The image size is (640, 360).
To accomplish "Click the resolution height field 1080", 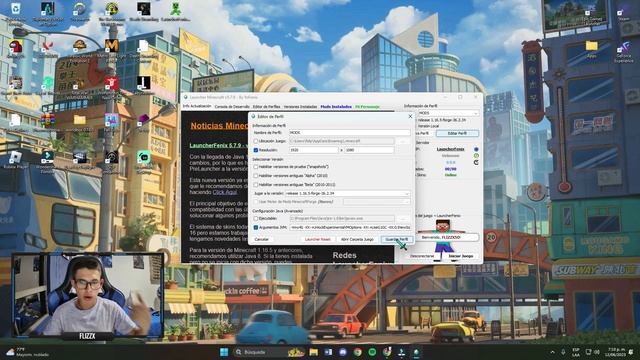I will click(369, 150).
